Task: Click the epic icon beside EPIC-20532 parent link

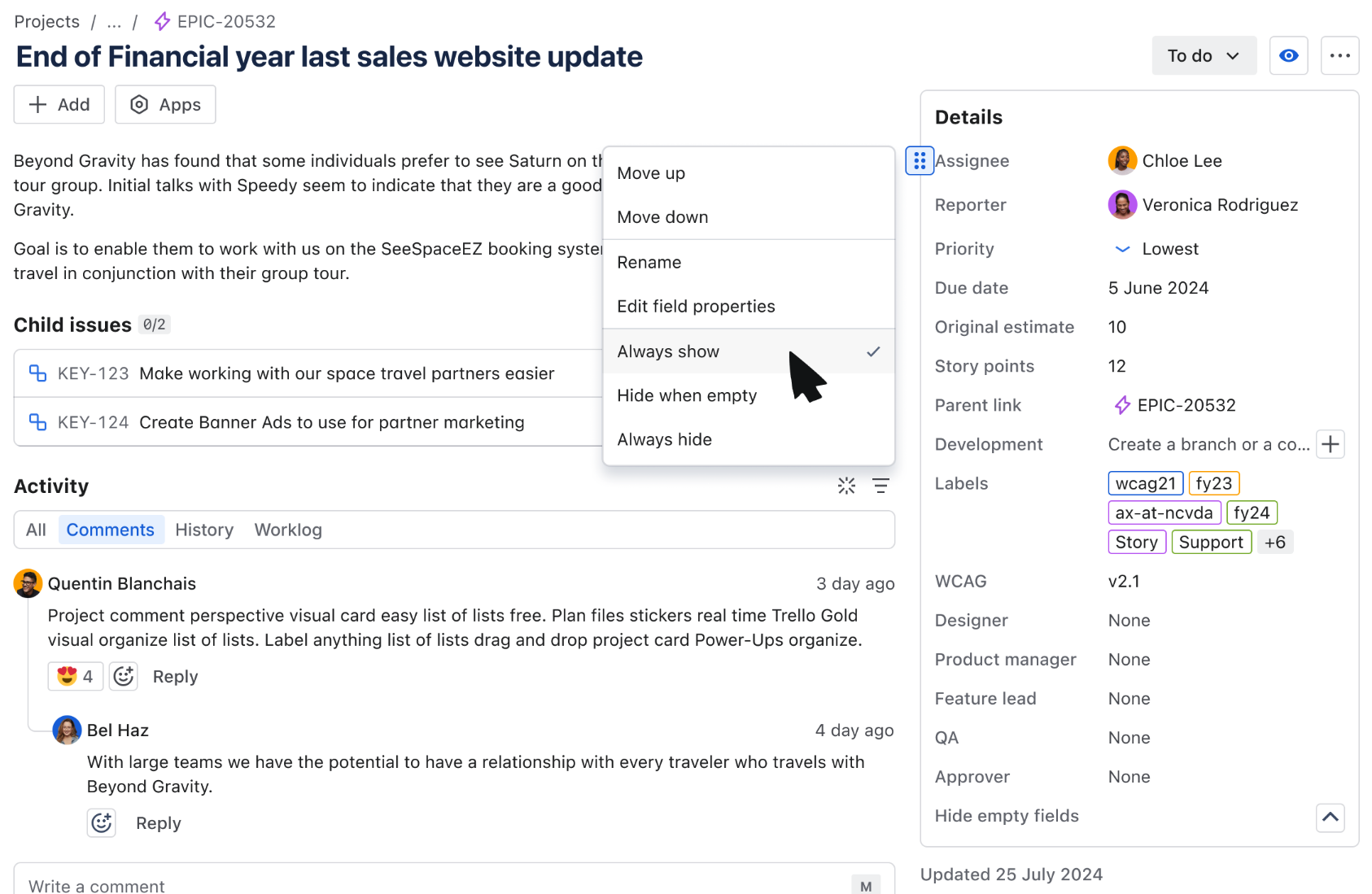Action: 1122,404
